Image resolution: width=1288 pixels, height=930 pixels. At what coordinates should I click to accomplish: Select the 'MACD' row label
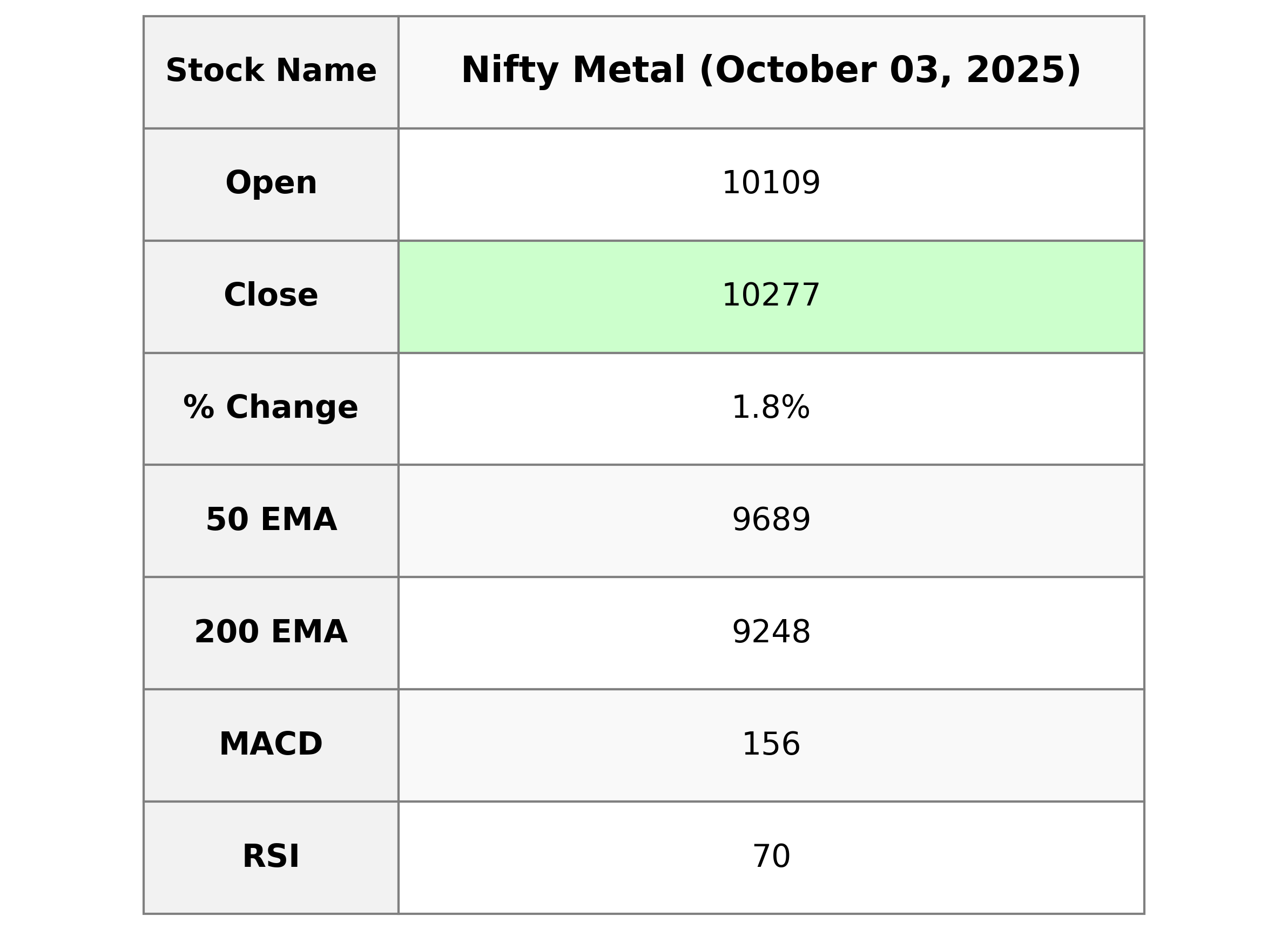[x=271, y=744]
